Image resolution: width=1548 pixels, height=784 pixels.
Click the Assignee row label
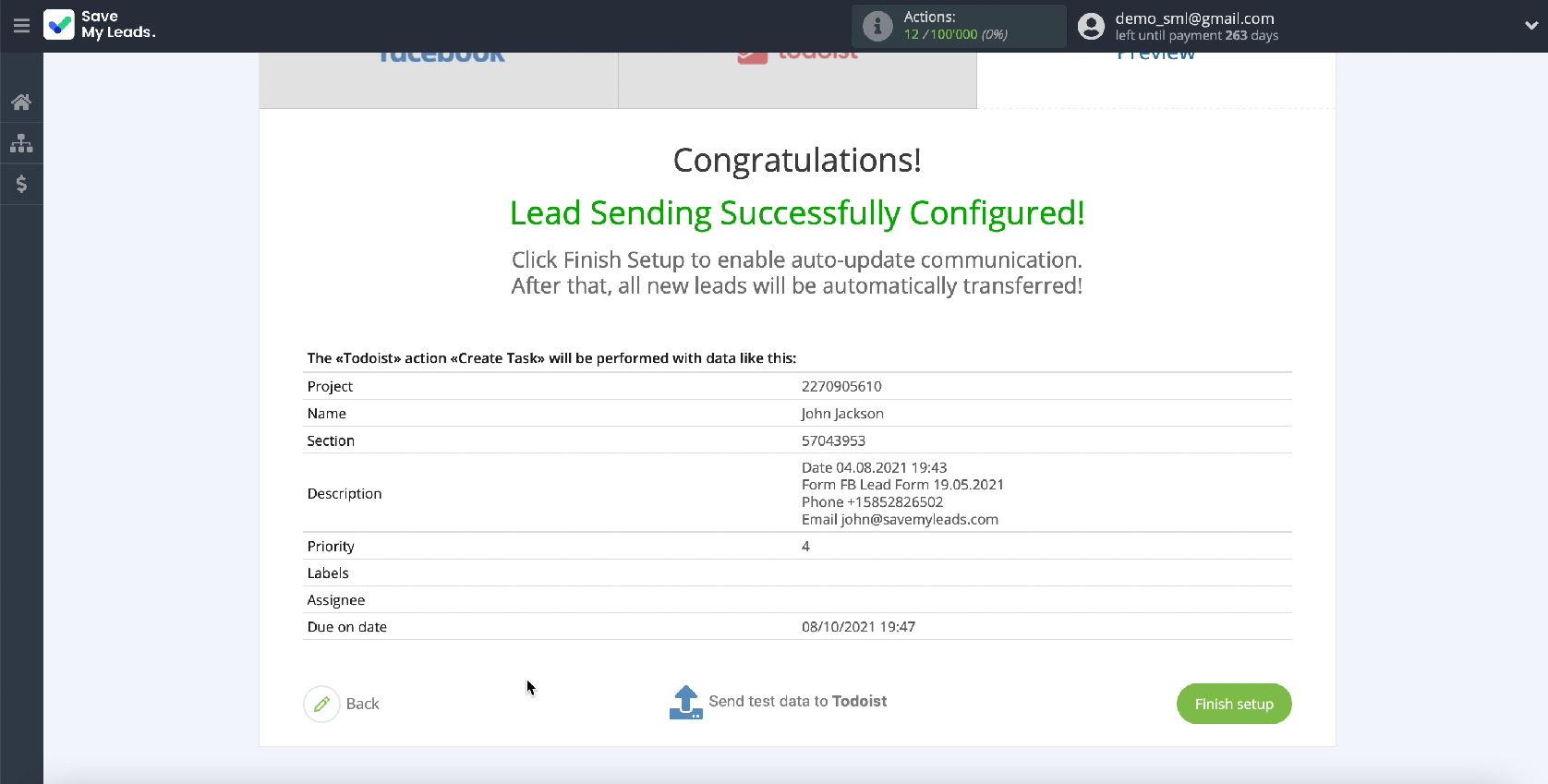pyautogui.click(x=336, y=600)
